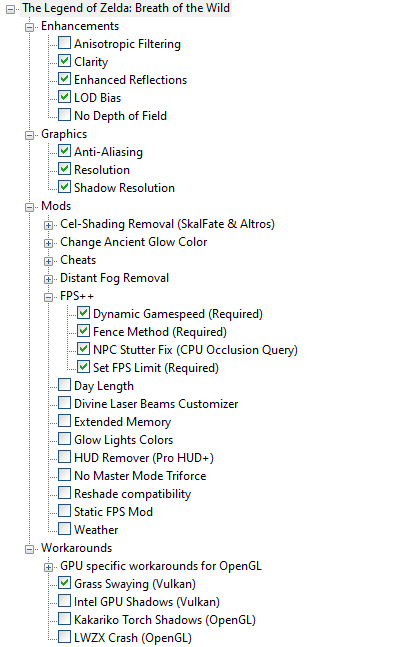Screen dimensions: 400x647
Task: Disable Enhanced Reflections checkbox
Action: coord(64,78)
